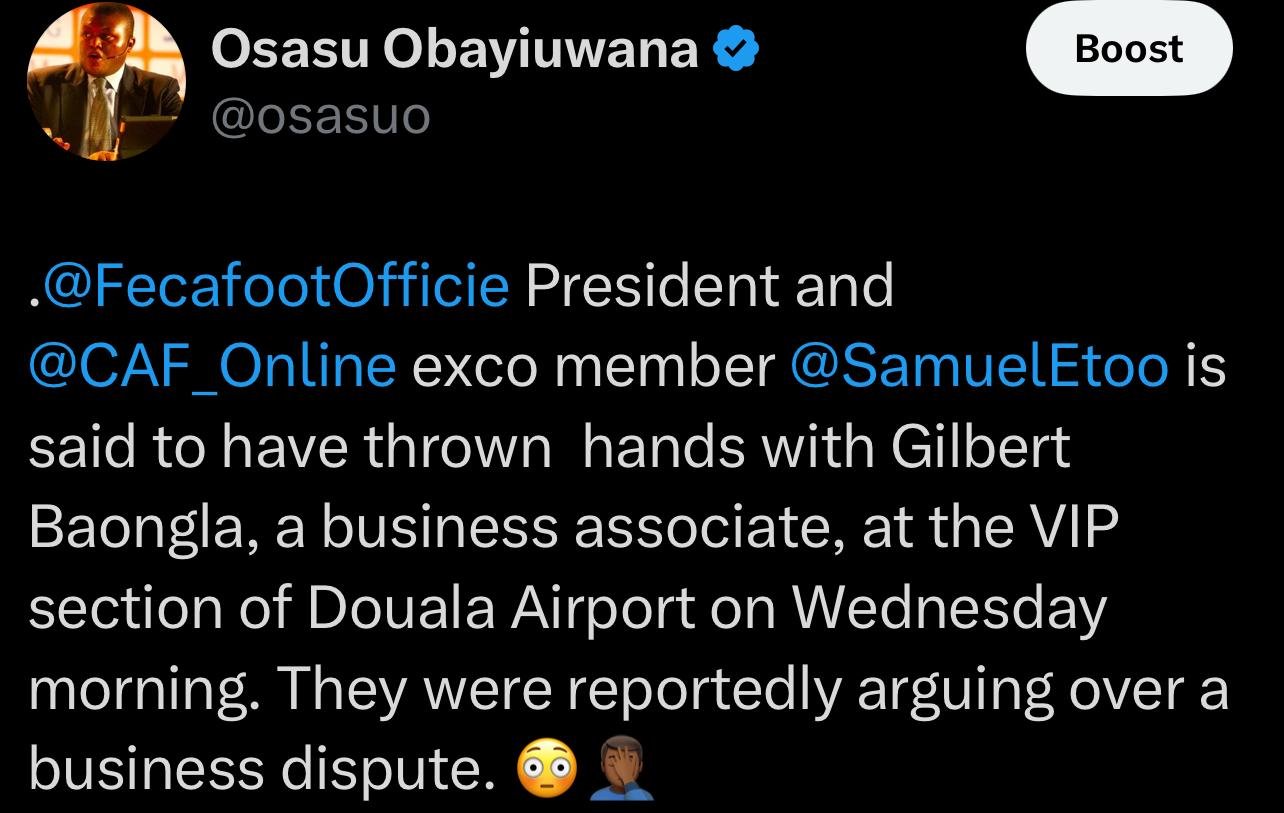This screenshot has width=1284, height=813.
Task: Click the blue verified badge
Action: point(736,50)
